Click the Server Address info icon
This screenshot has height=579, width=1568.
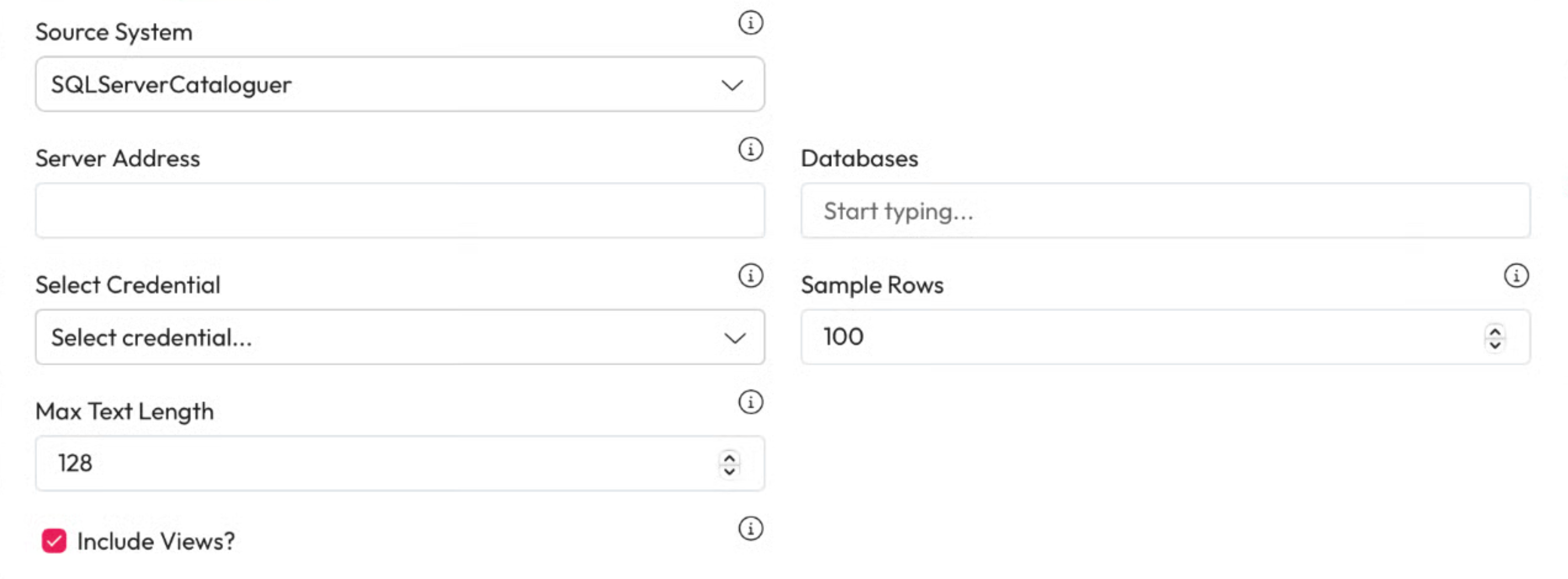(x=750, y=149)
